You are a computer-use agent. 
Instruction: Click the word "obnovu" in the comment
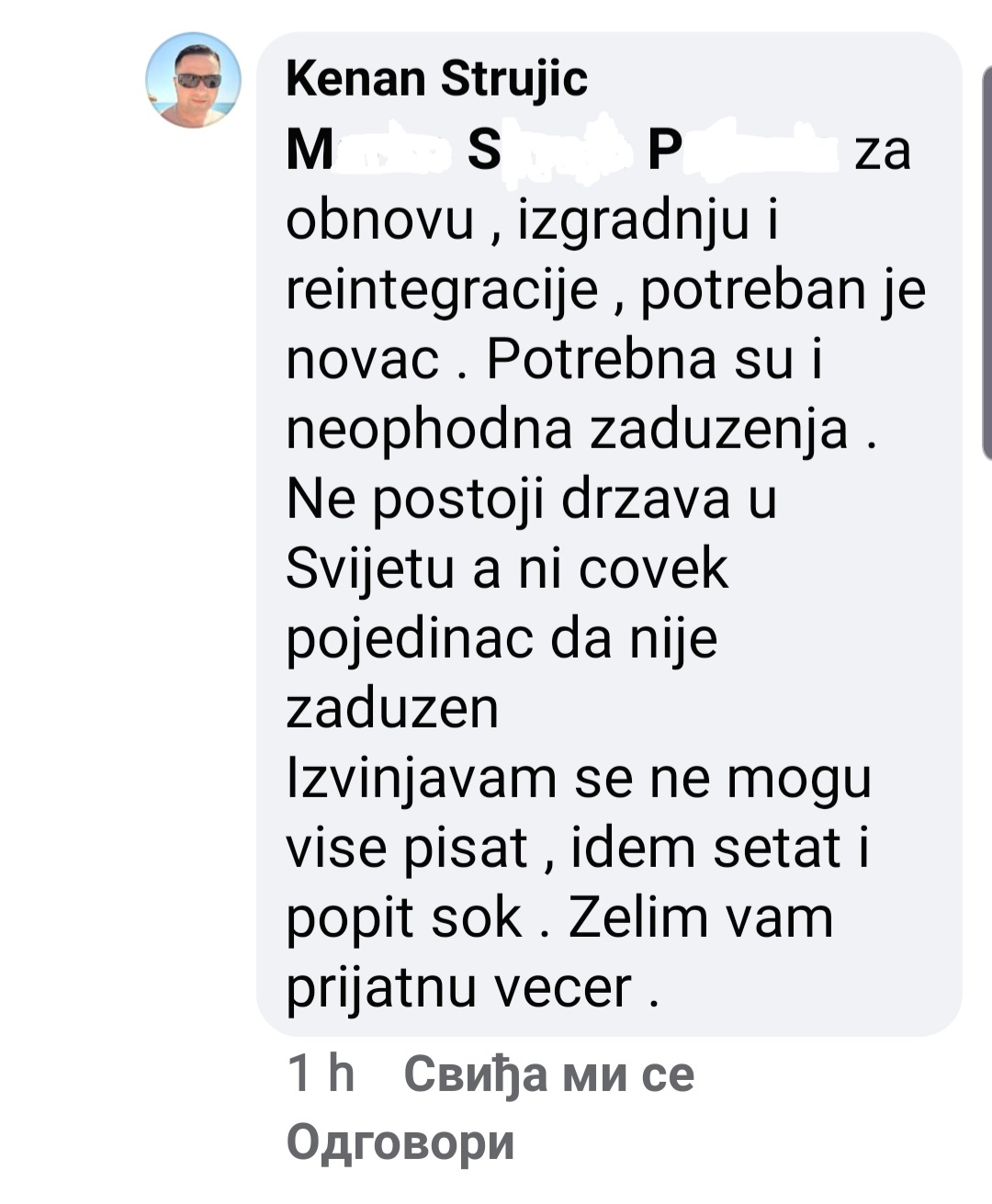[x=380, y=221]
